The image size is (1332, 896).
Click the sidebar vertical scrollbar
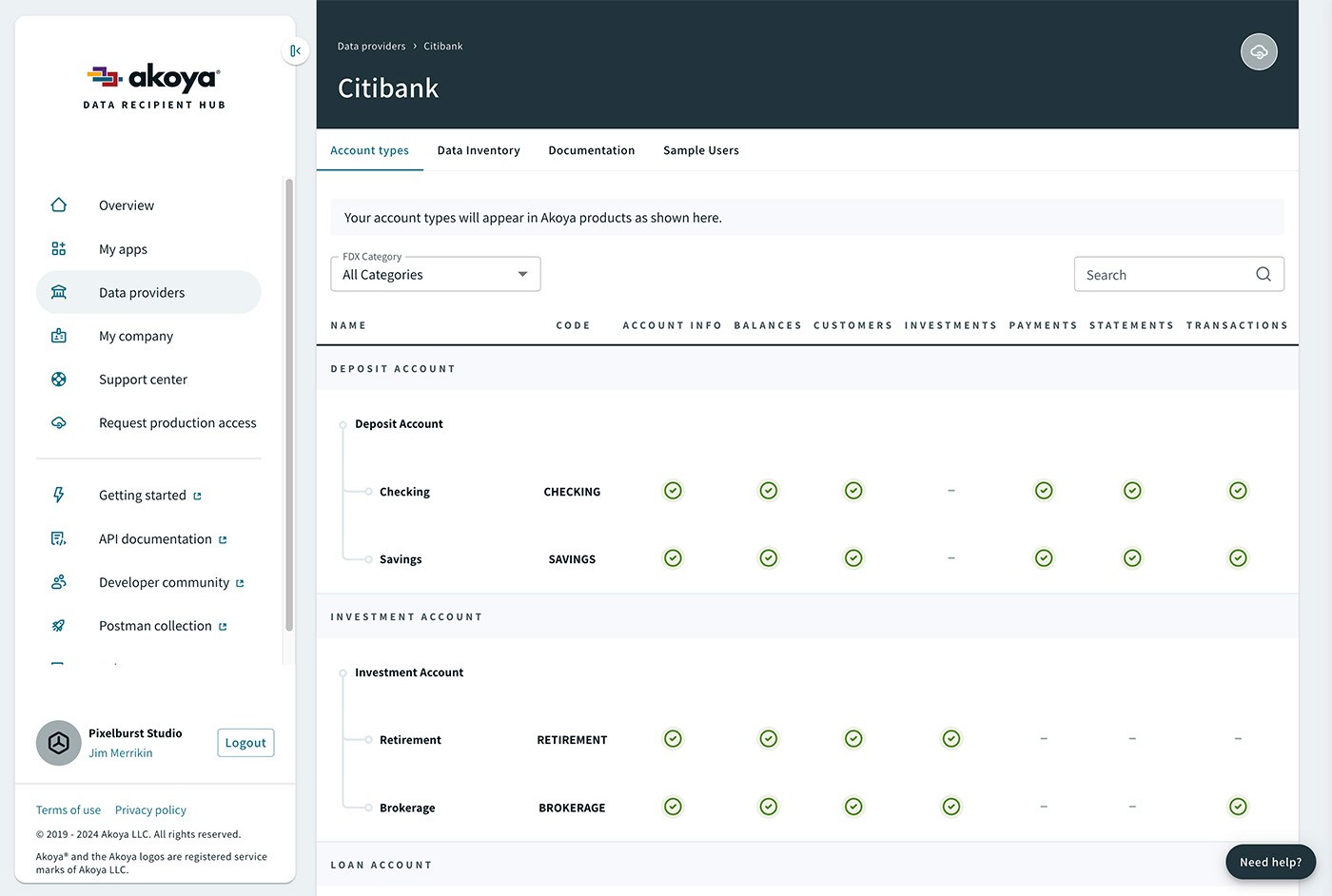[x=289, y=404]
